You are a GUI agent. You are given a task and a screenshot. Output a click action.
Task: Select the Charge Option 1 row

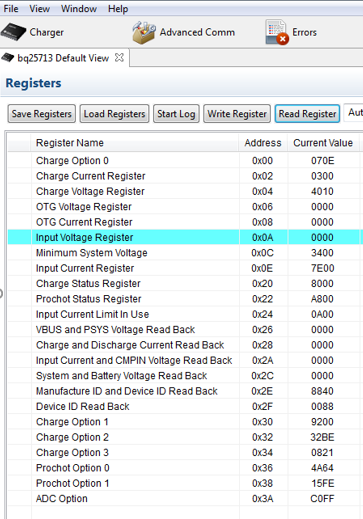(184, 422)
